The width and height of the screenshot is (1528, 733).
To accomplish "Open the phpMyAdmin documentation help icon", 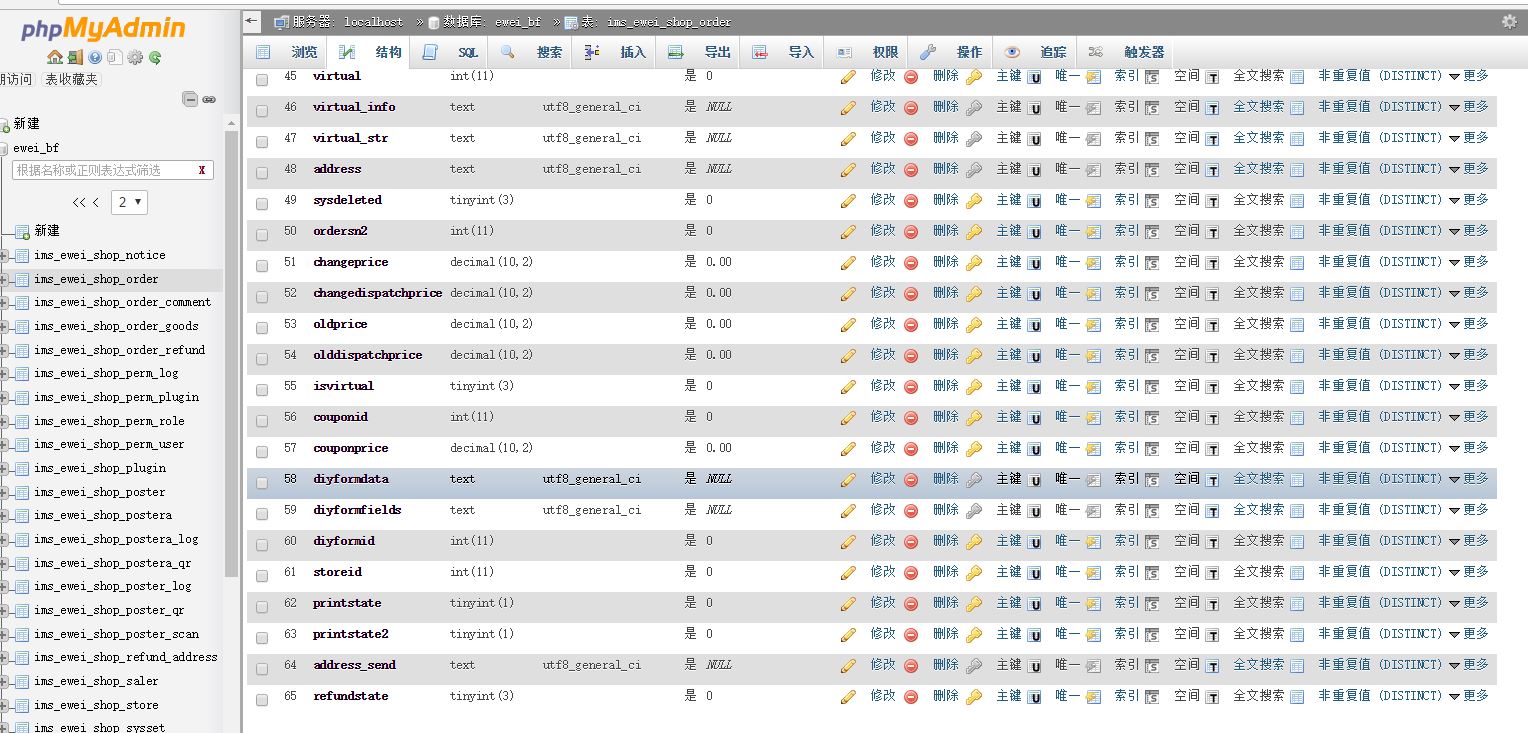I will (95, 57).
